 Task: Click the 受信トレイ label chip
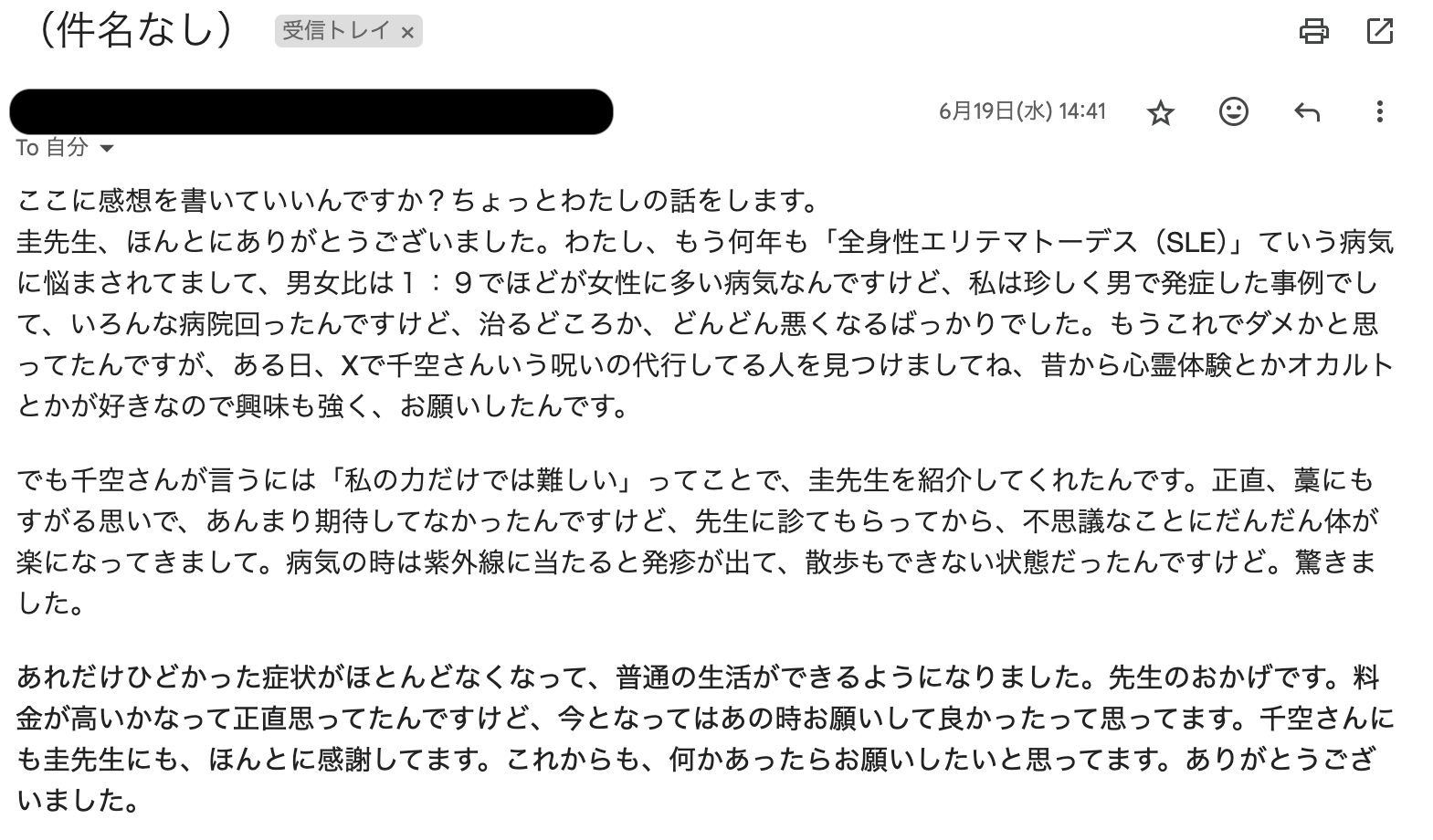coord(336,32)
